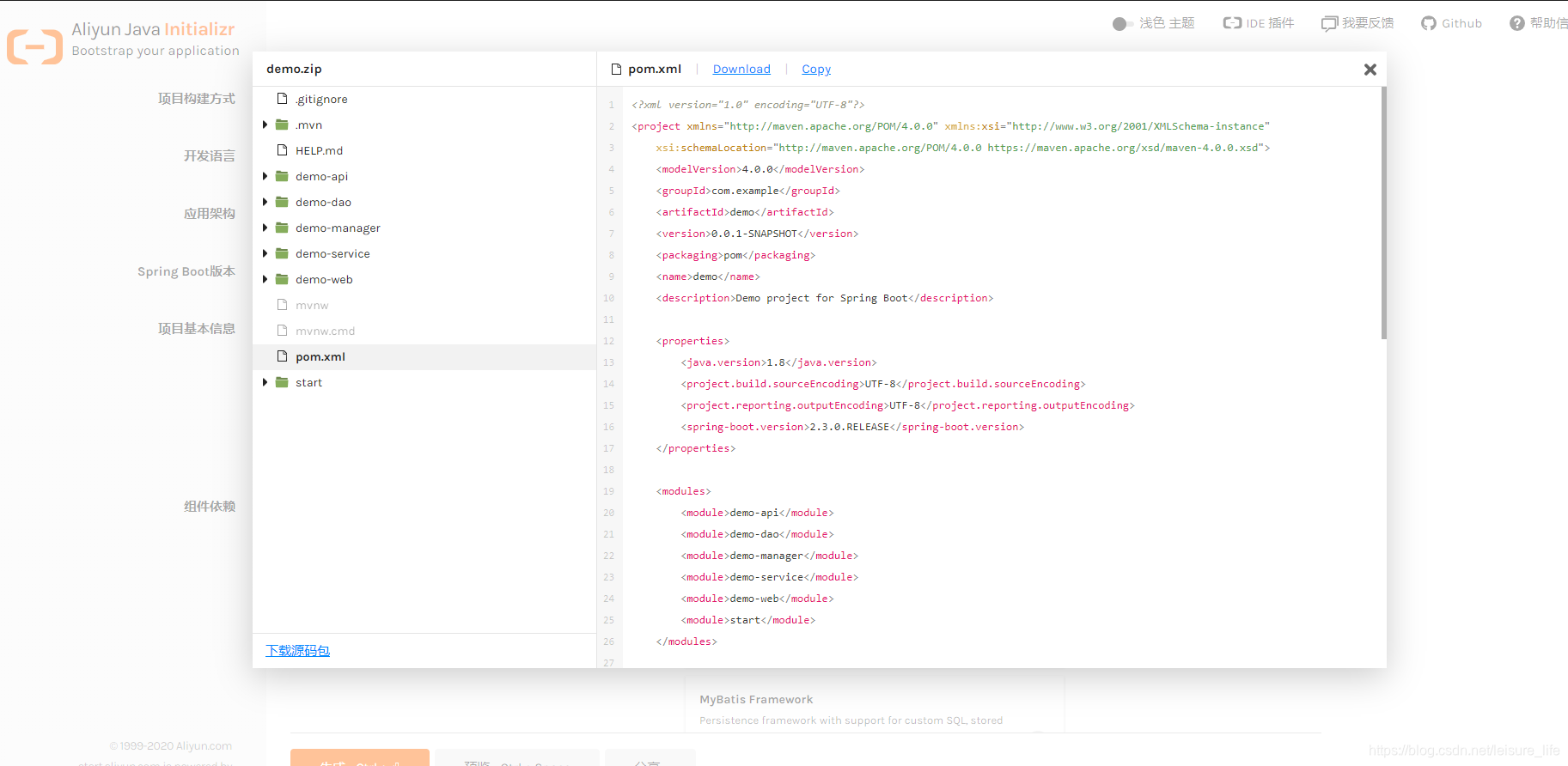Viewport: 1568px width, 766px height.
Task: Click the Download link for pom.xml
Action: [741, 69]
